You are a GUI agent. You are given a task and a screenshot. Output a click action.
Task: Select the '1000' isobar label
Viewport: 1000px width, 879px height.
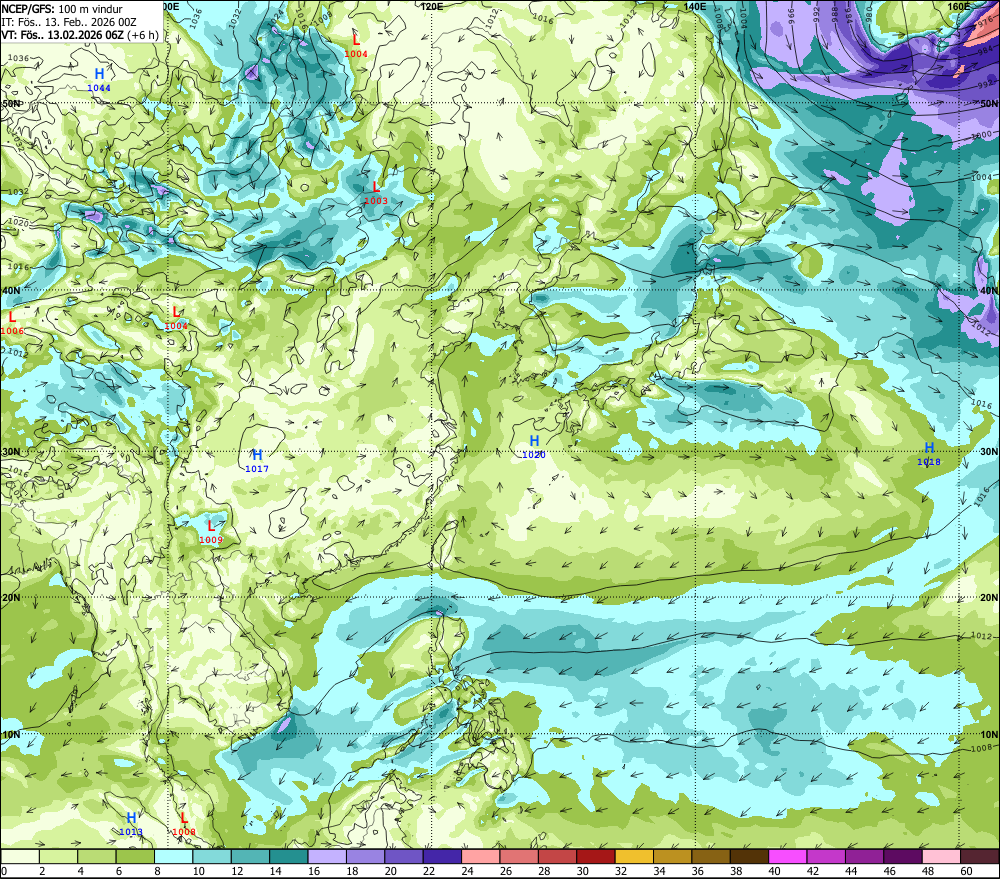pyautogui.click(x=982, y=135)
